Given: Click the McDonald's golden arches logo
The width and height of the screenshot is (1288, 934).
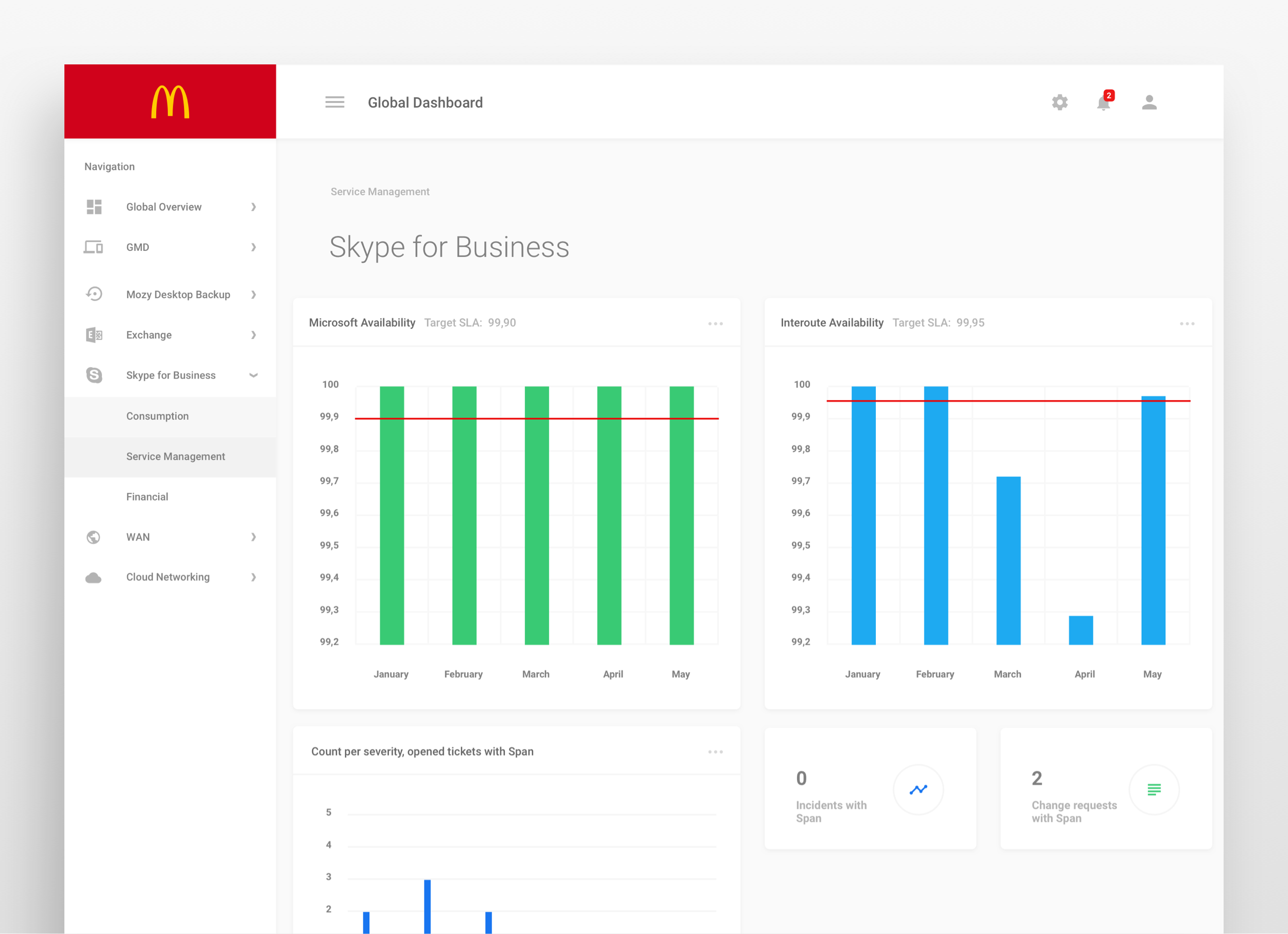Looking at the screenshot, I should click(x=170, y=101).
